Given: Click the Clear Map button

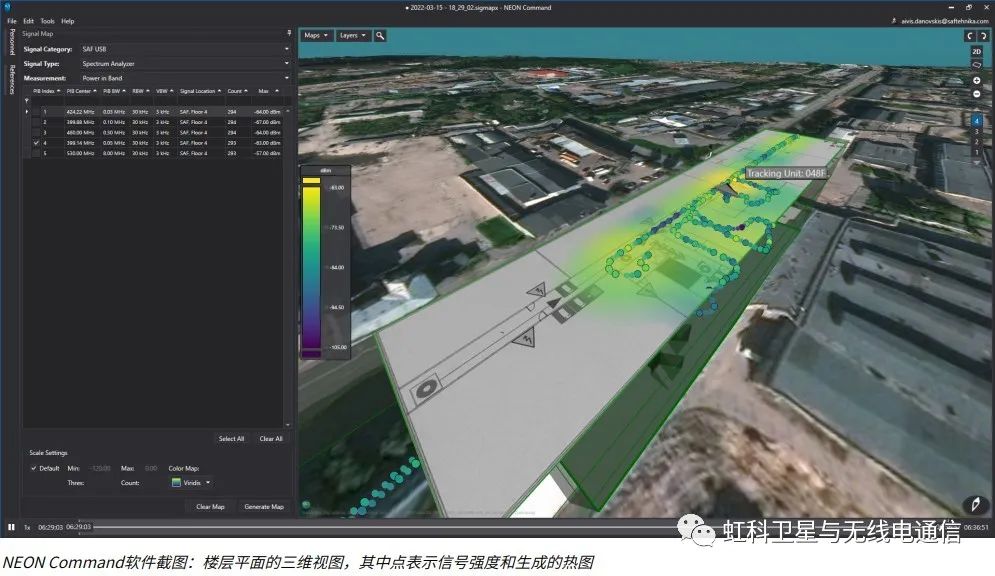Looking at the screenshot, I should (210, 506).
